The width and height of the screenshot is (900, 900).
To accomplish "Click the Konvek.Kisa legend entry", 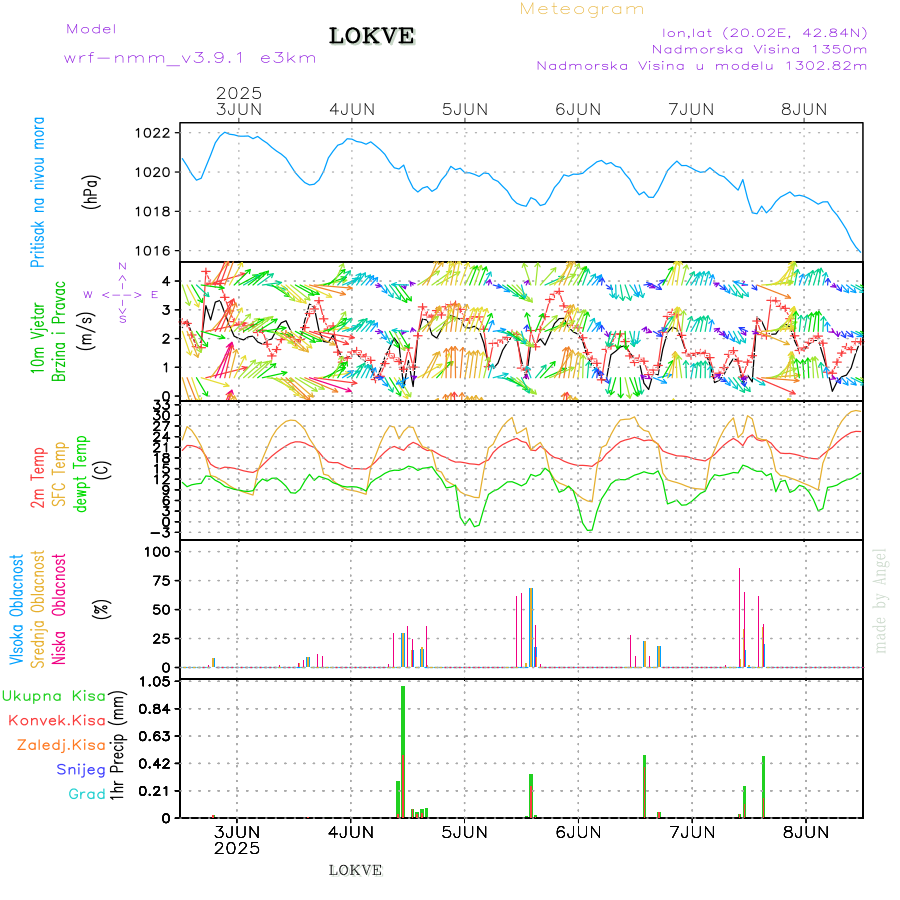I will point(56,720).
